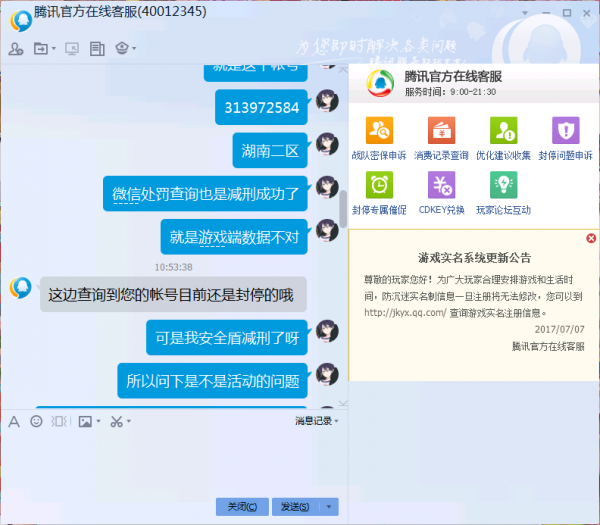The height and width of the screenshot is (525, 600).
Task: Click the remote desktop screen icon
Action: click(72, 49)
